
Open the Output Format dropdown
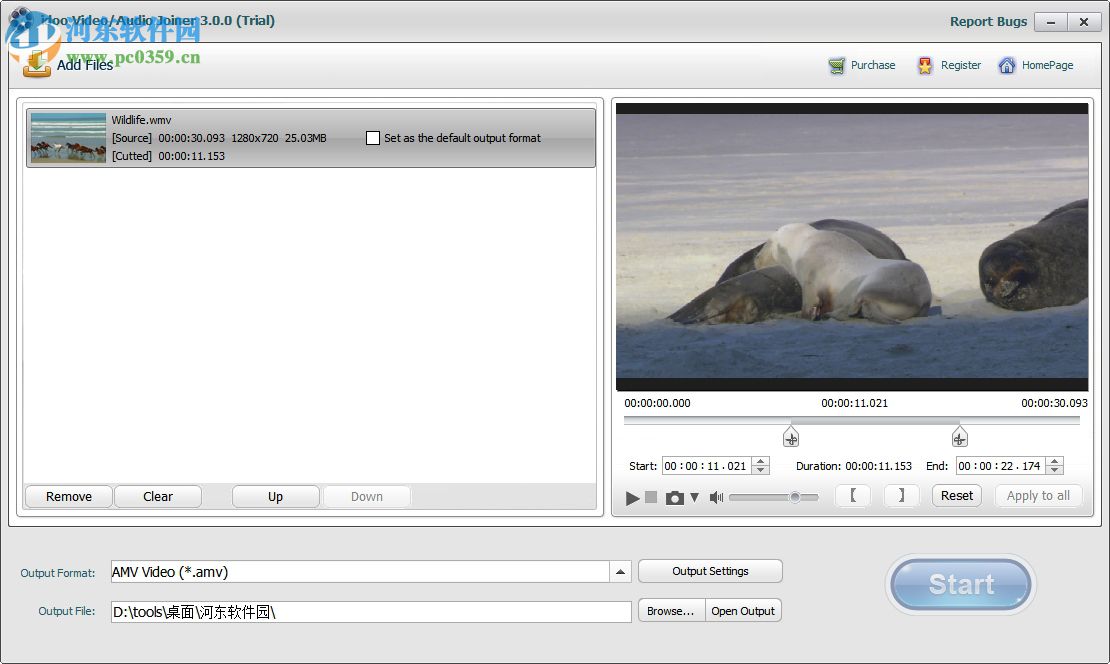[621, 570]
